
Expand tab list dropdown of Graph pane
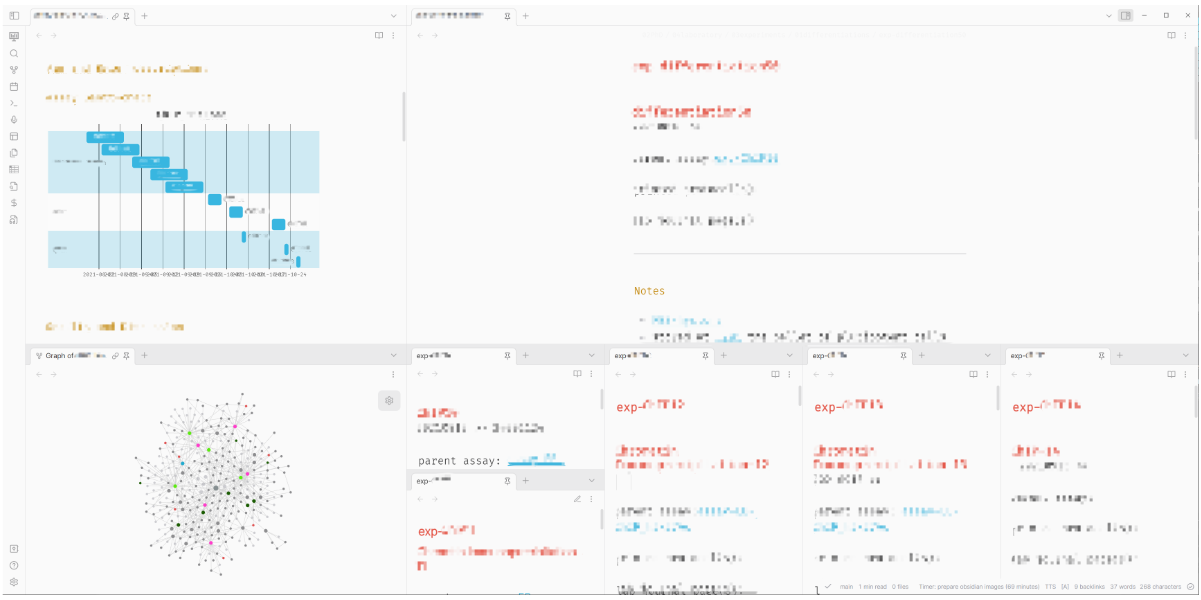click(393, 355)
